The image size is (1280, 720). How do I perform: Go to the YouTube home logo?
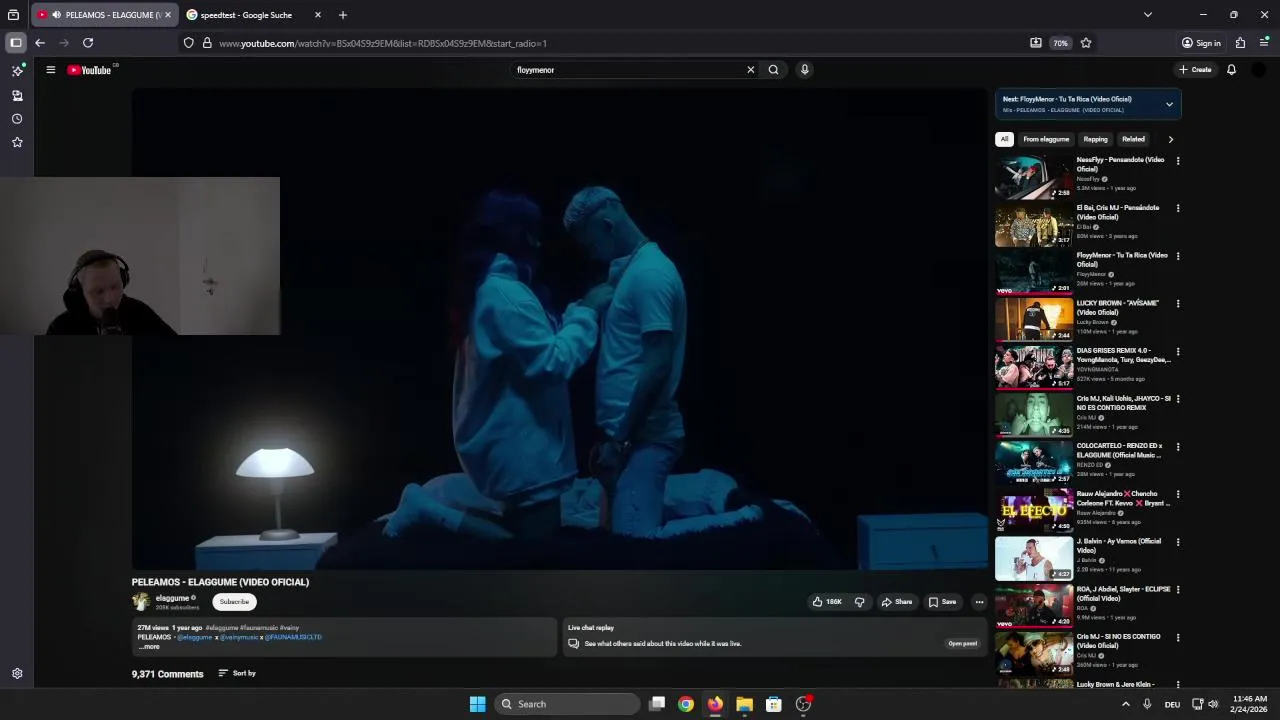coord(90,70)
